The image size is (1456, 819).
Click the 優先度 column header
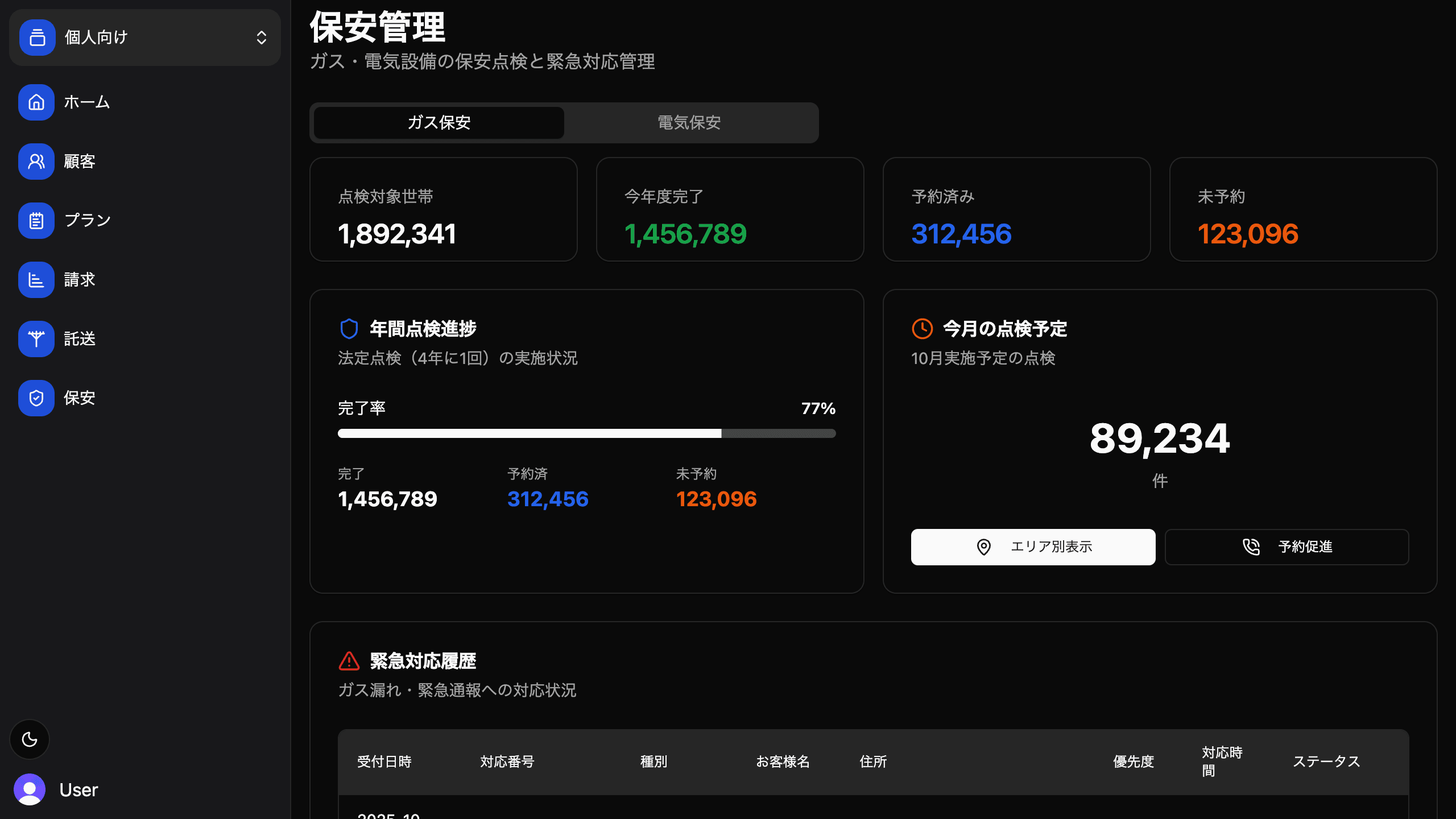pyautogui.click(x=1134, y=762)
